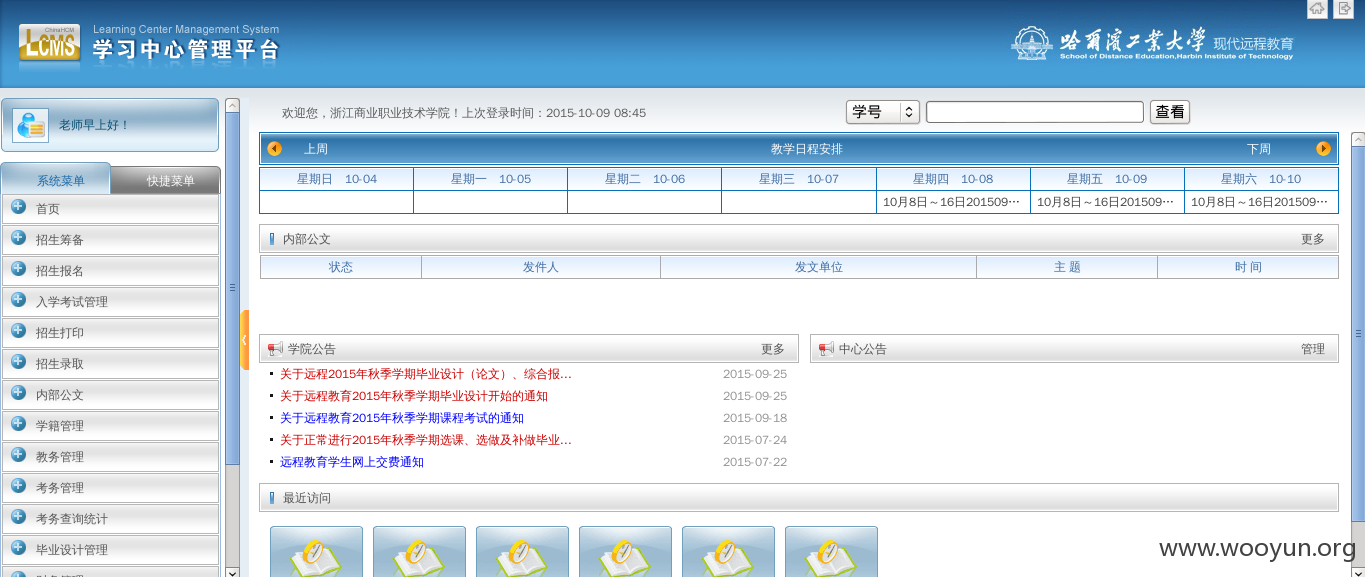Click the 星期六 10-10 schedule entry
1365x577 pixels.
[x=1260, y=202]
